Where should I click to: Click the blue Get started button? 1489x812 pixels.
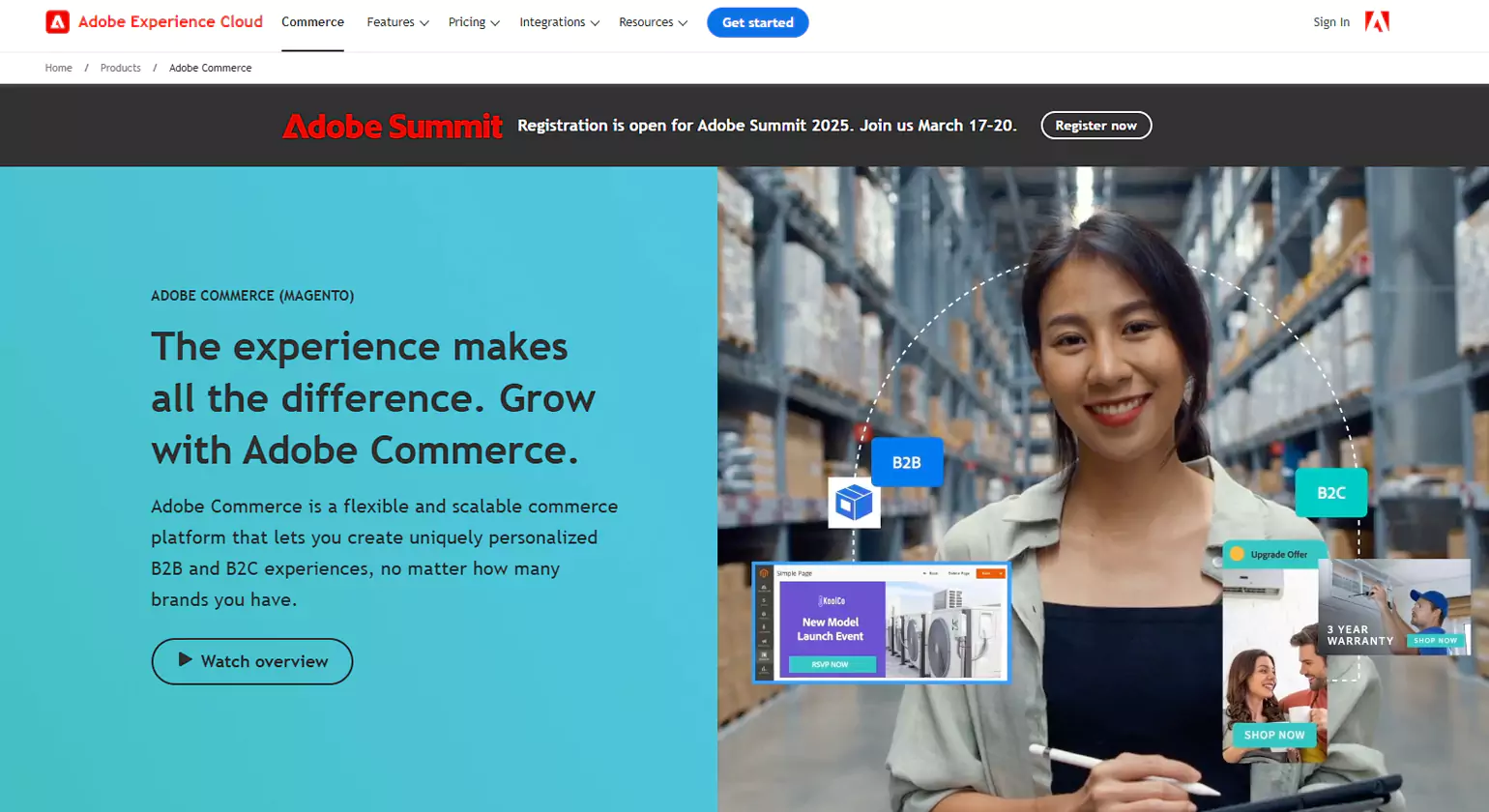click(x=756, y=22)
